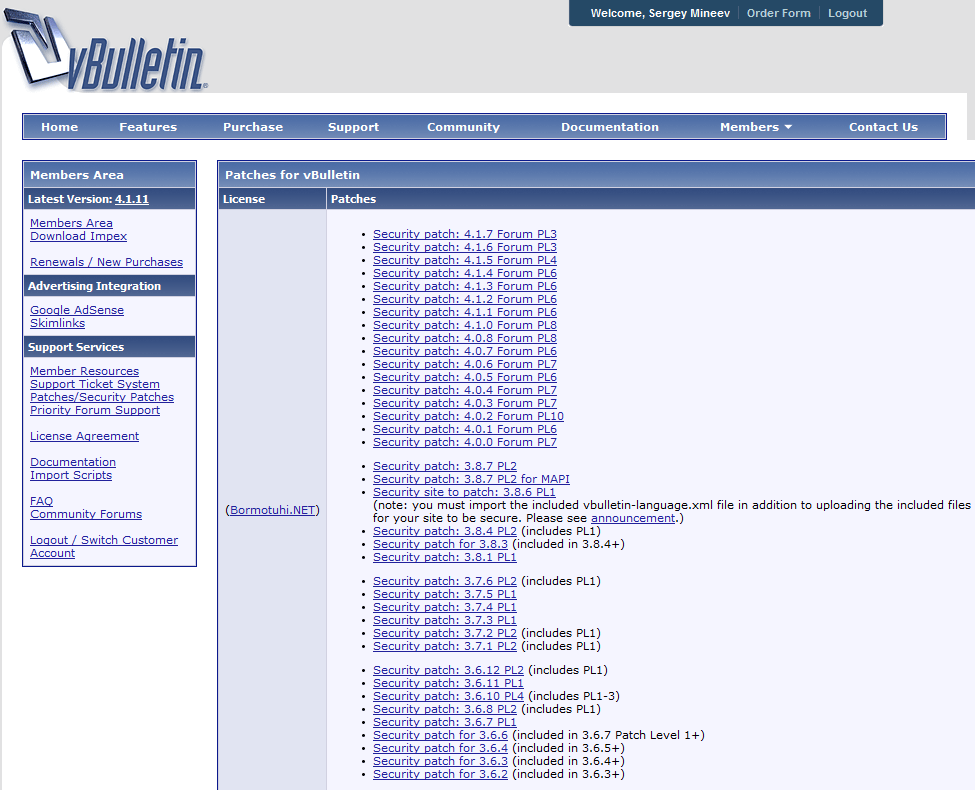Click the Order Form link
The image size is (975, 790).
pyautogui.click(x=779, y=13)
